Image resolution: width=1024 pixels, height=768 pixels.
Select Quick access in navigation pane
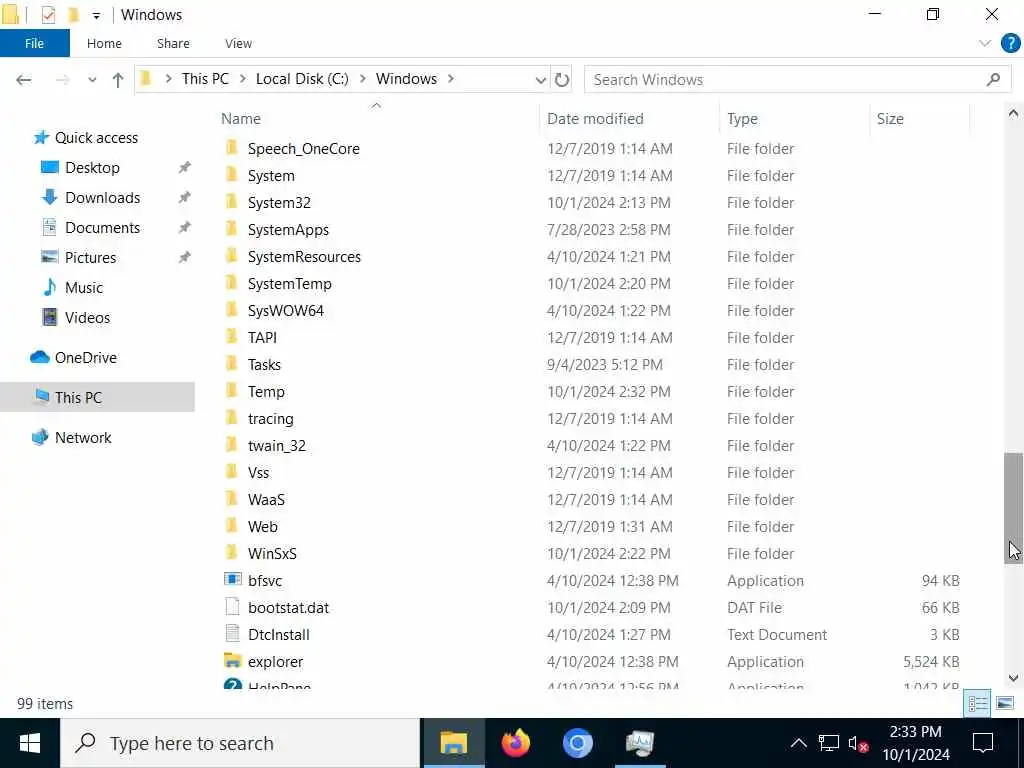(x=96, y=138)
